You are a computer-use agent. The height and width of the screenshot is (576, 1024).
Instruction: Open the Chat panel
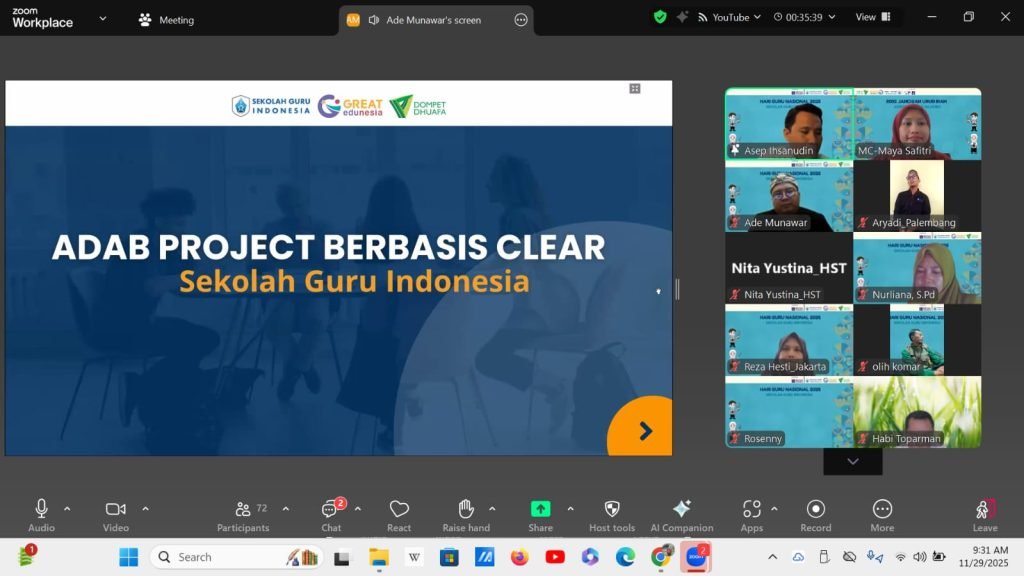[331, 510]
